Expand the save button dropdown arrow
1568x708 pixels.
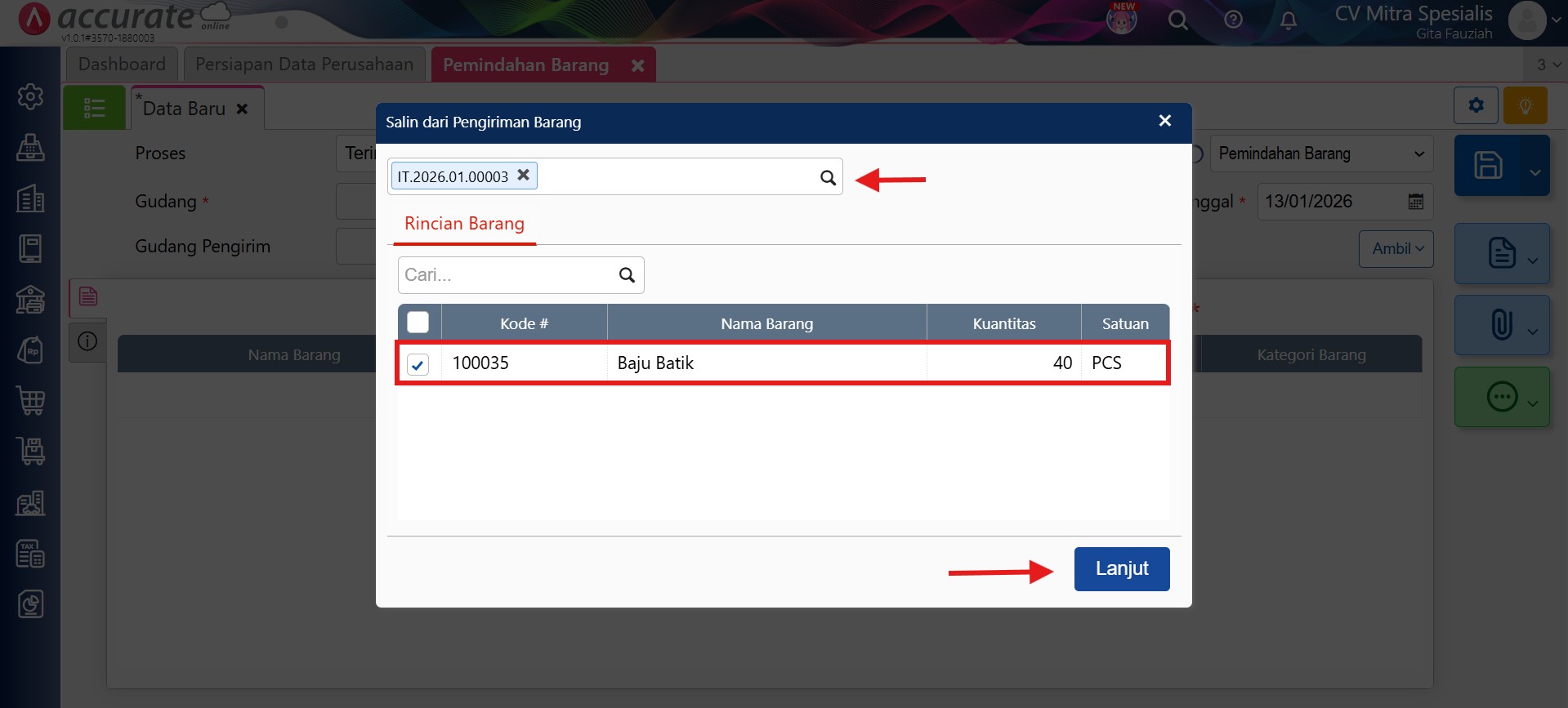point(1534,172)
